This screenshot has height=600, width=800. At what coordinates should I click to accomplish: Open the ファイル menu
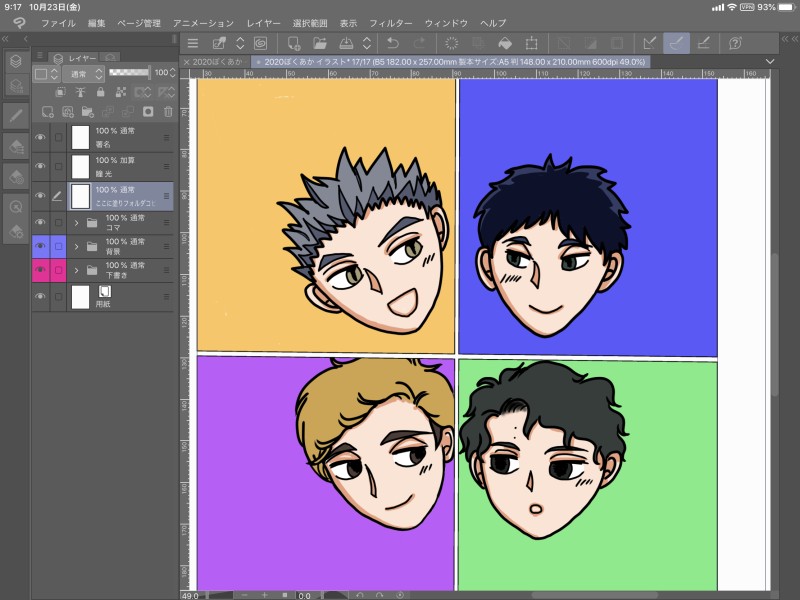pos(58,23)
